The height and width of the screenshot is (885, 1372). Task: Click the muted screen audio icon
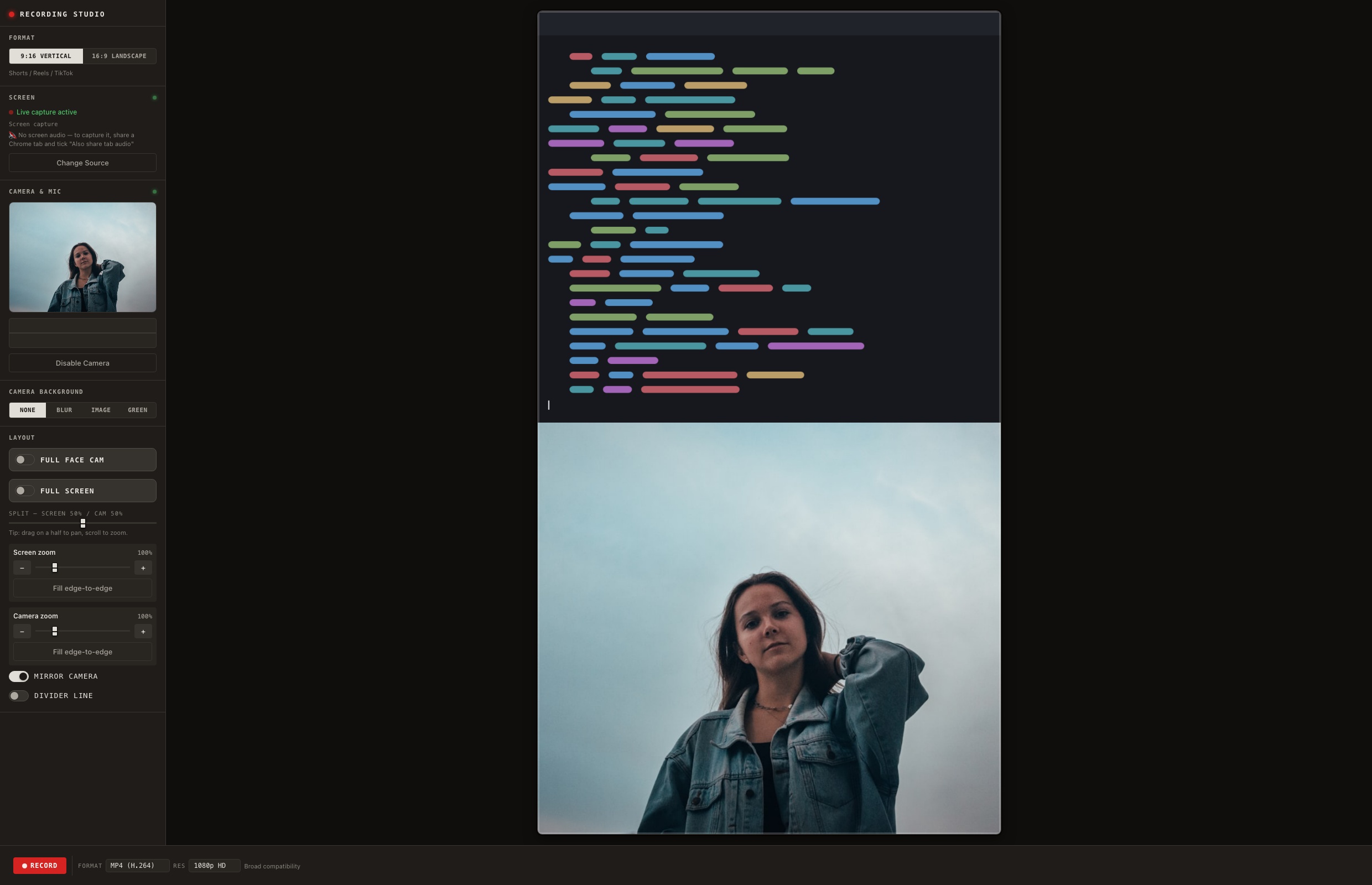[12, 135]
